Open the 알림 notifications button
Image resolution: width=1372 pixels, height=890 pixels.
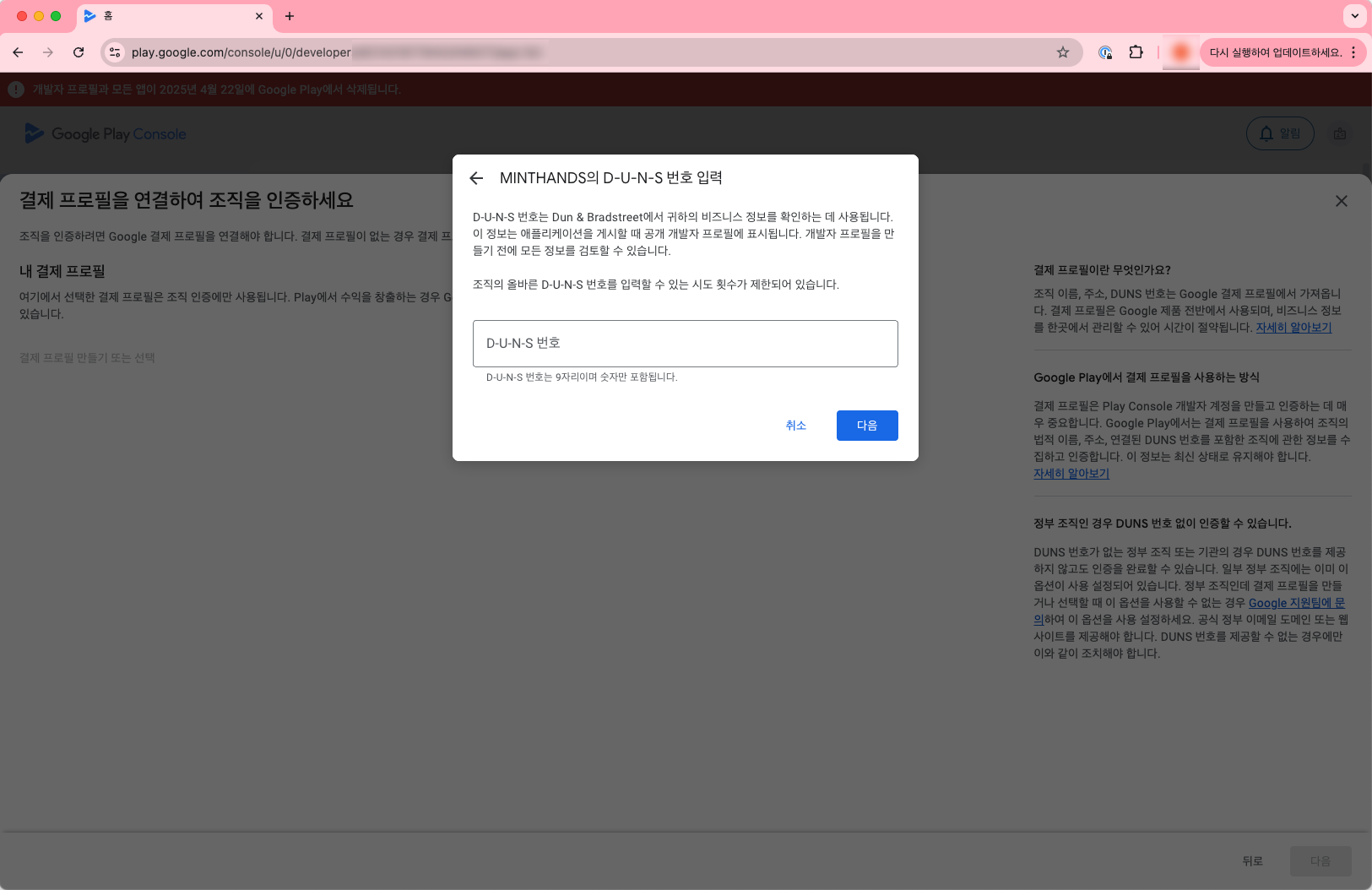coord(1280,133)
